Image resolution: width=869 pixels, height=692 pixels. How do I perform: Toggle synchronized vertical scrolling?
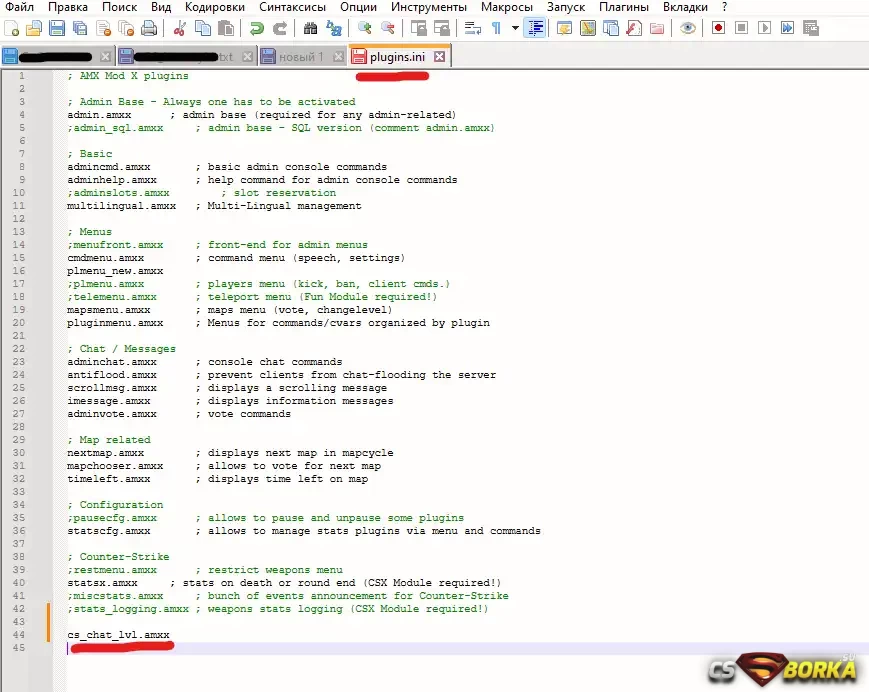pos(418,28)
